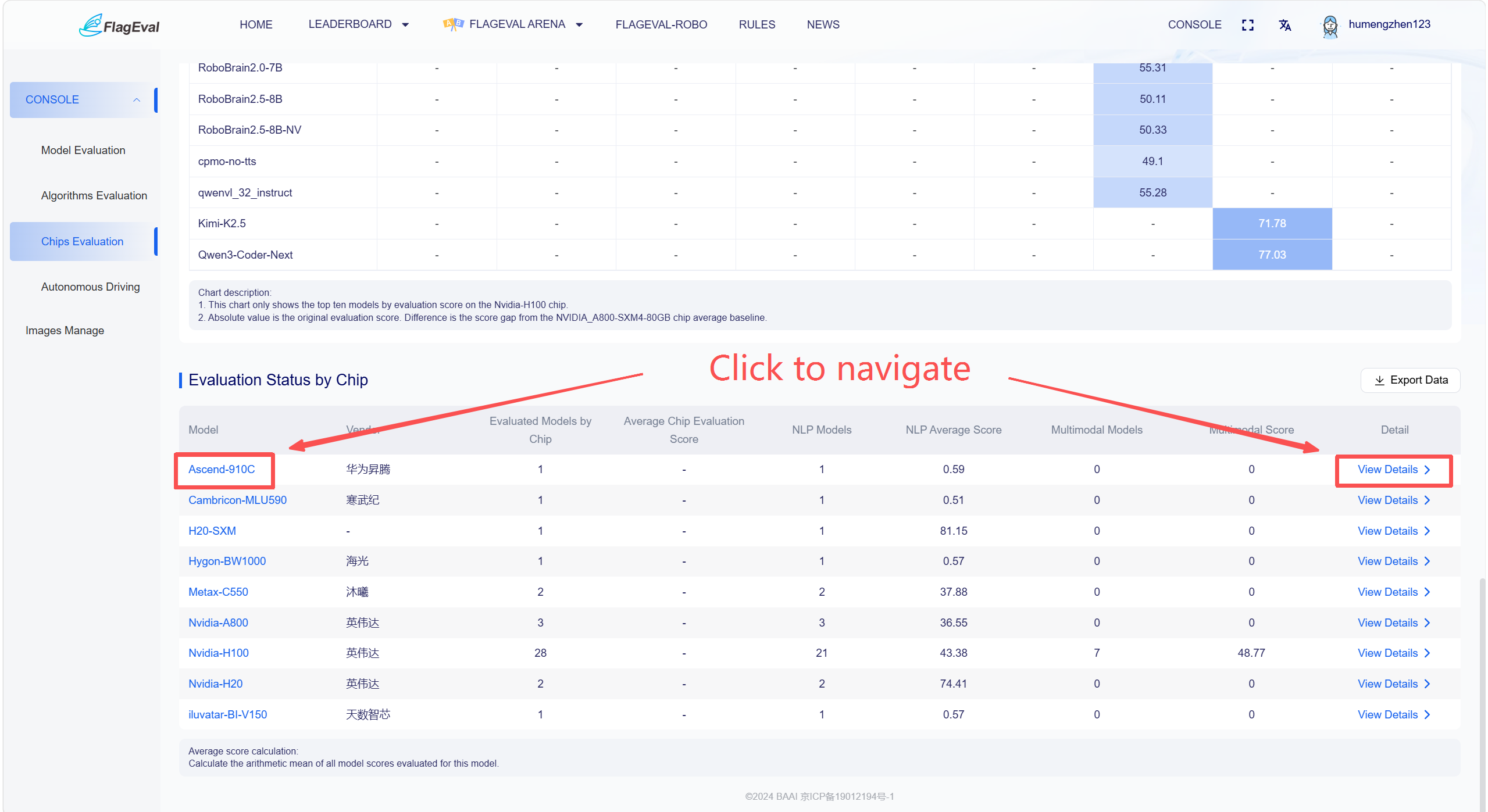Expand the FLAGEVAL ARENA dropdown arrow

[579, 25]
